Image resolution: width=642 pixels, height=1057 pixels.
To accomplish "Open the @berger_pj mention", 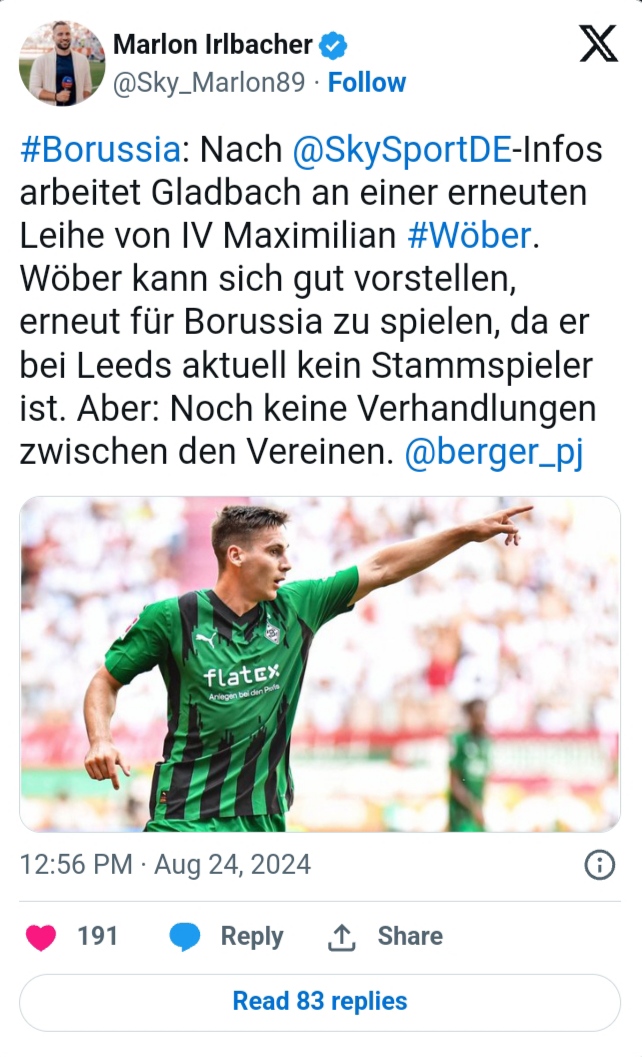I will coord(494,452).
